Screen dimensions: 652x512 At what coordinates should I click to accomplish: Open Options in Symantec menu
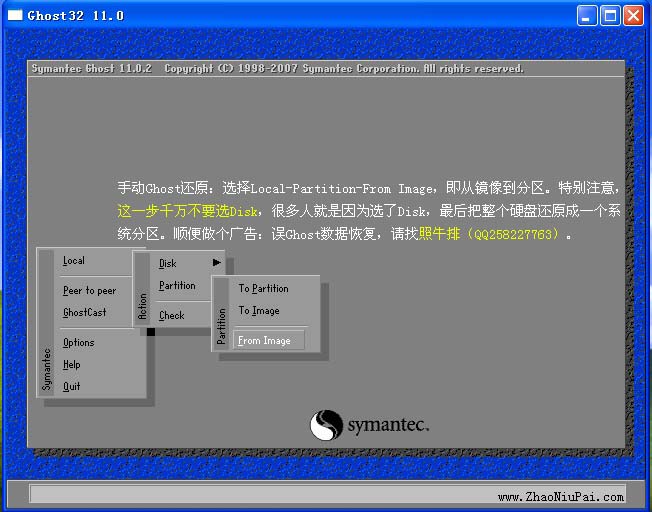[79, 342]
